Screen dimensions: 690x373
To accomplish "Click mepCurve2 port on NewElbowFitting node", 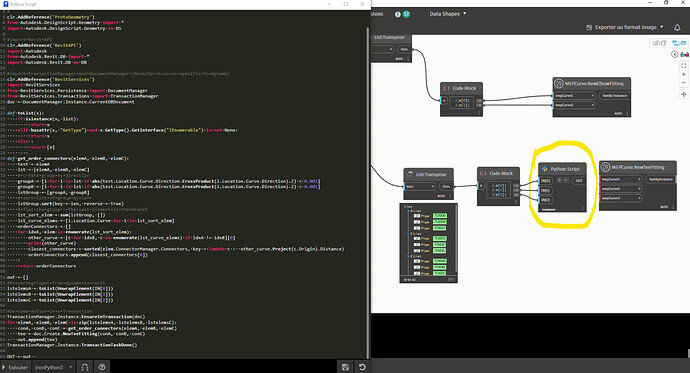I will tap(574, 105).
